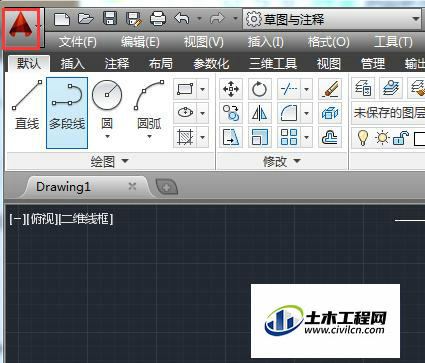Image resolution: width=425 pixels, height=363 pixels.
Task: Toggle layer lock padlock icon
Action: (x=400, y=137)
